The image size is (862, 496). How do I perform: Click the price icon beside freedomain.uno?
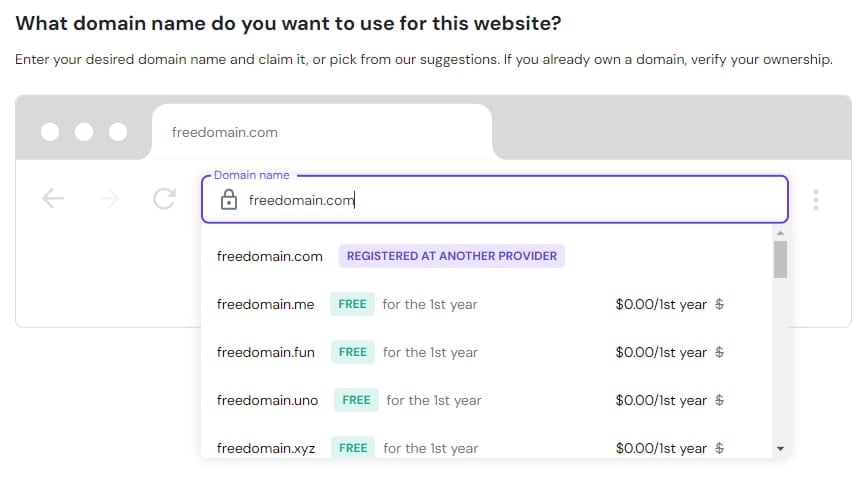click(720, 400)
